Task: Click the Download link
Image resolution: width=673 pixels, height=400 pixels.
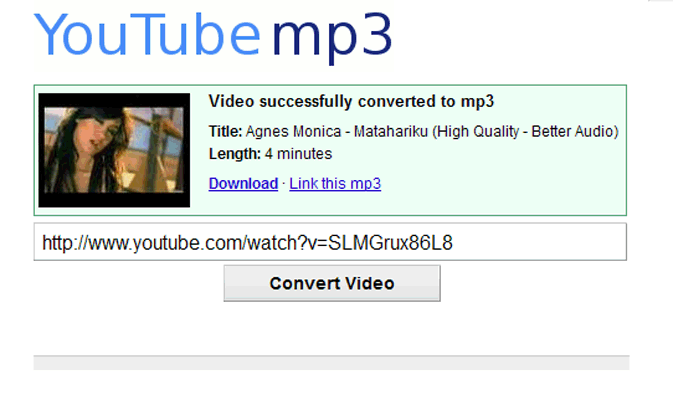Action: click(x=243, y=184)
